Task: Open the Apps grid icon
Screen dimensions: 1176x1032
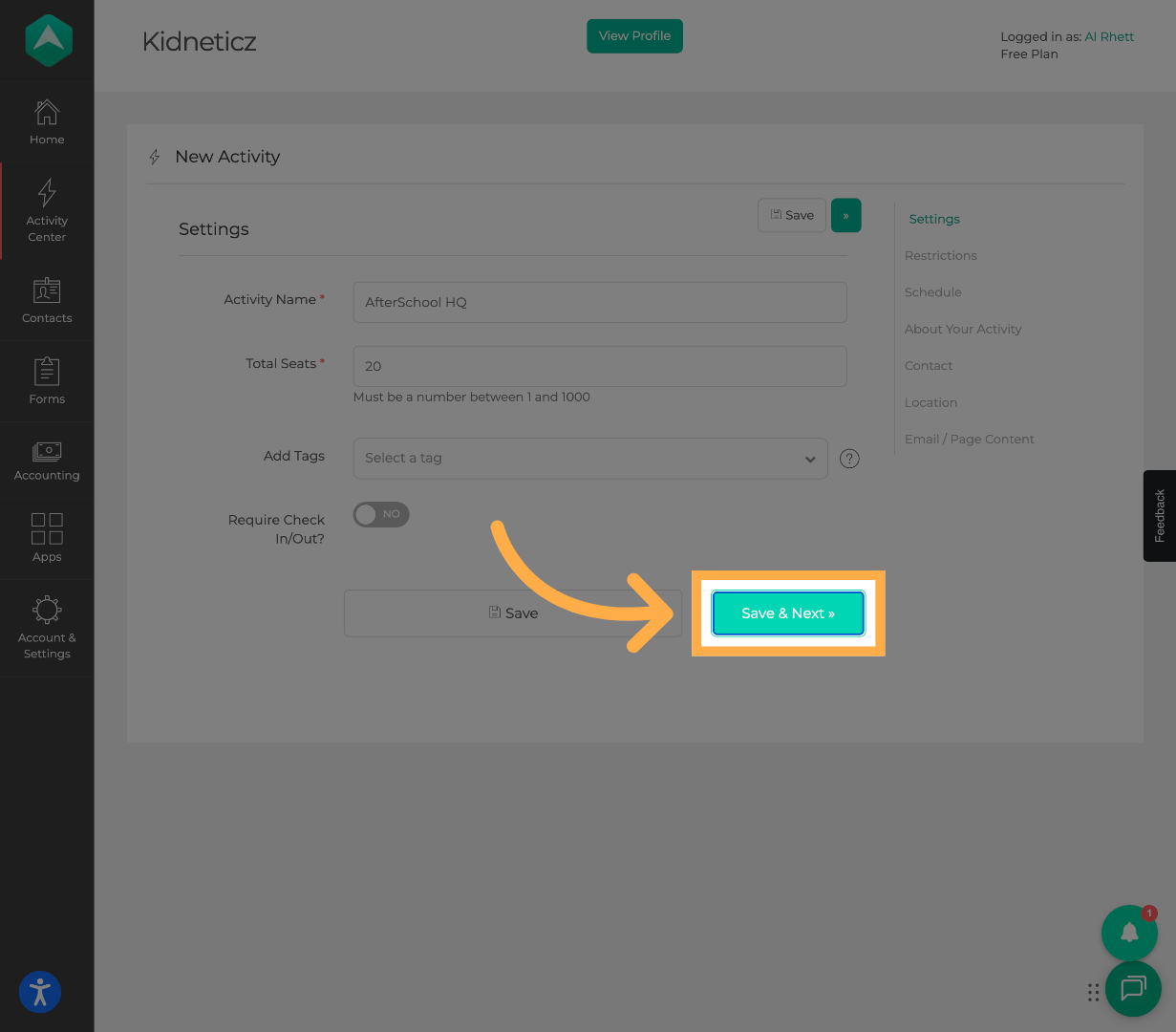Action: click(47, 528)
